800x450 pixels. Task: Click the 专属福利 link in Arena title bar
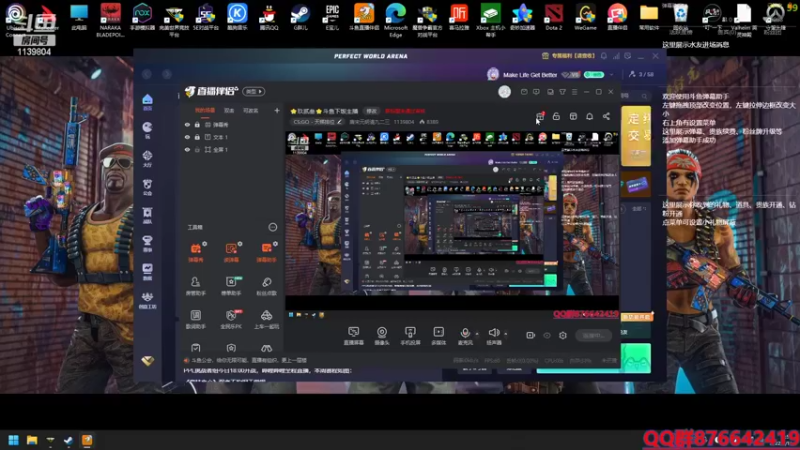click(x=569, y=56)
